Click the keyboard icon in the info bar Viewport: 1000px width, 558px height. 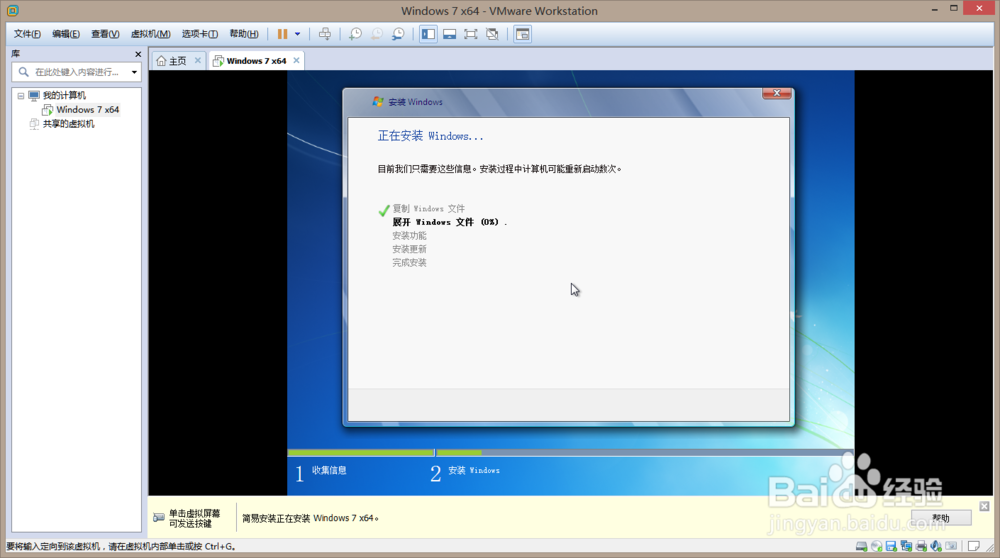point(159,517)
